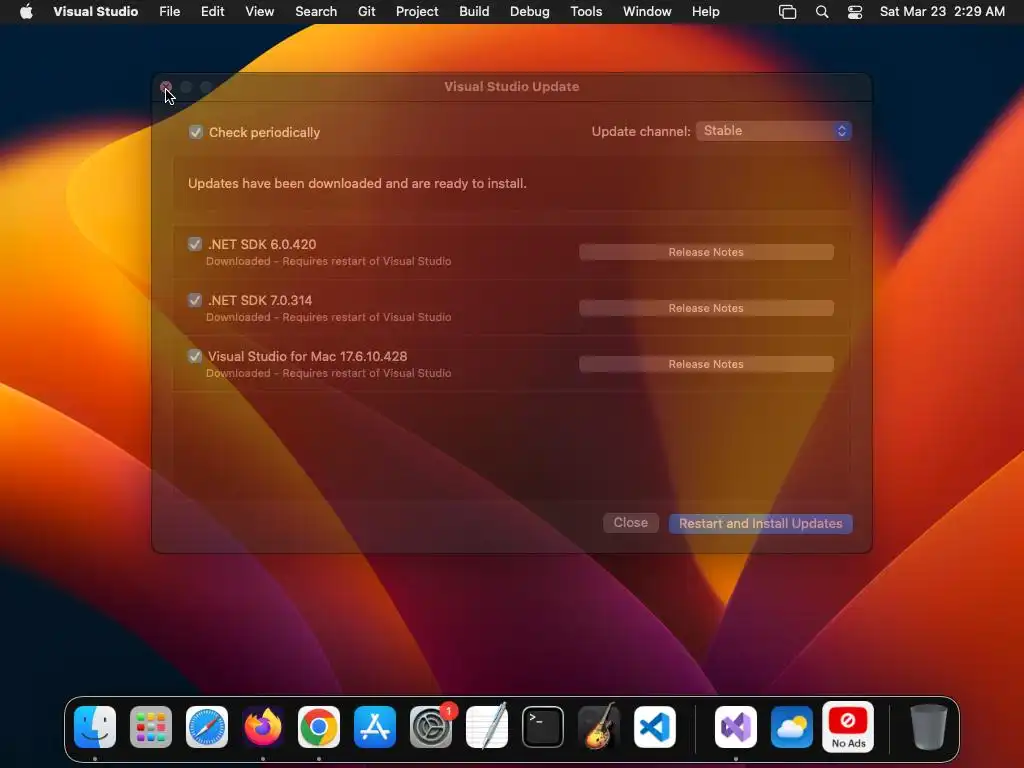Open the Trash in the dock
Viewport: 1024px width, 768px height.
(x=929, y=726)
